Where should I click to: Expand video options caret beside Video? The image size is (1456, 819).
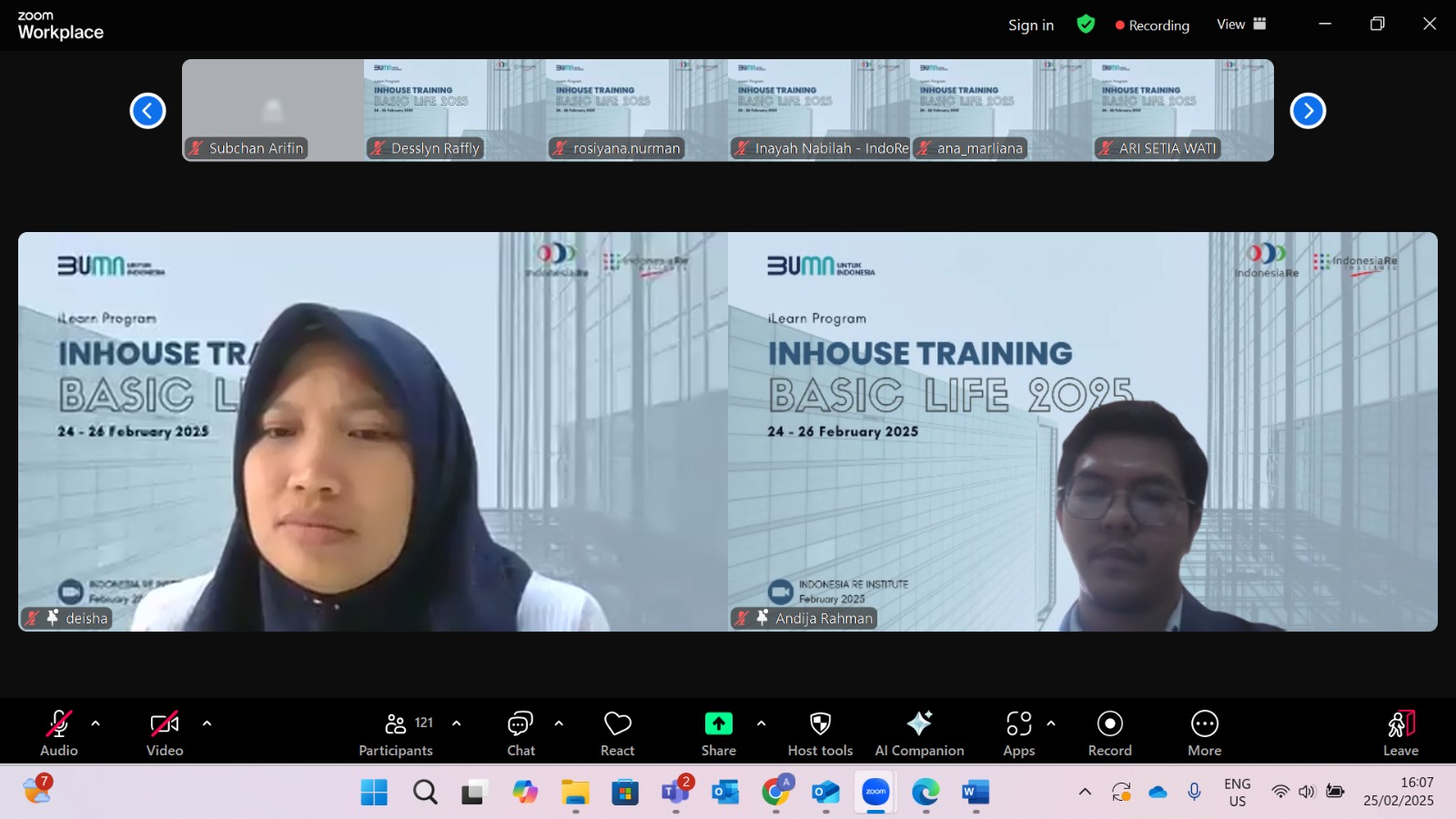(x=207, y=723)
